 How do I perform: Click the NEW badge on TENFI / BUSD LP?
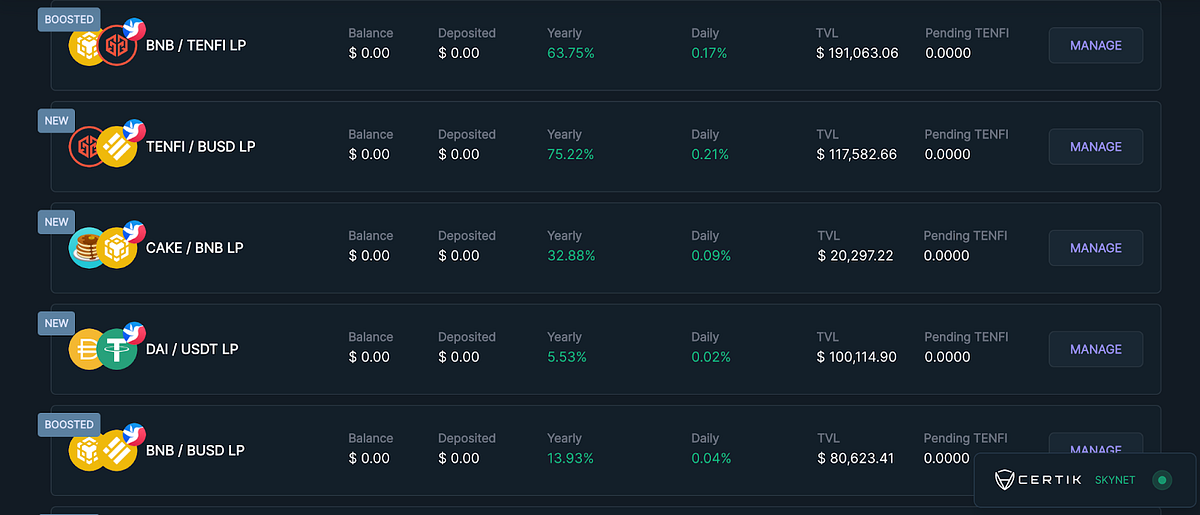56,121
